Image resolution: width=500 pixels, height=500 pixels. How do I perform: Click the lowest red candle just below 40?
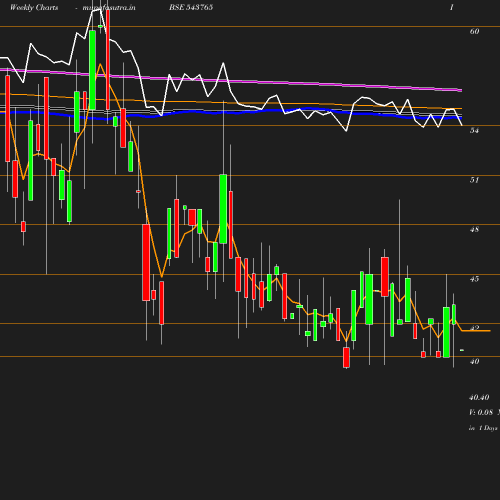[x=346, y=357]
